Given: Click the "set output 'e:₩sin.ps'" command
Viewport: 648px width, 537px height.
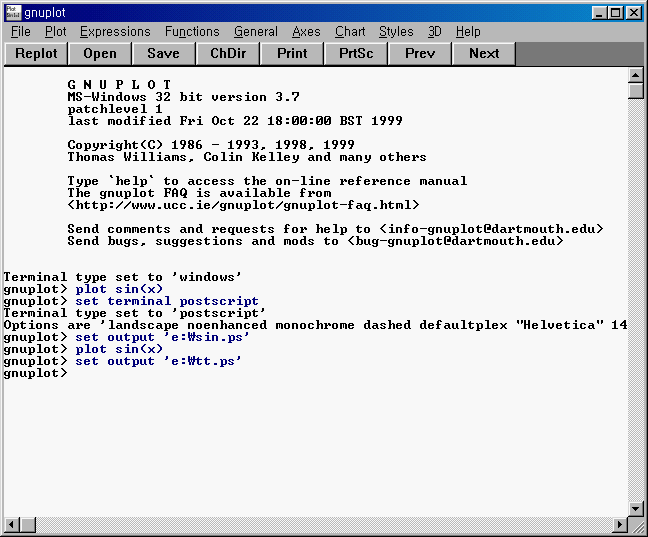Looking at the screenshot, I should 162,337.
